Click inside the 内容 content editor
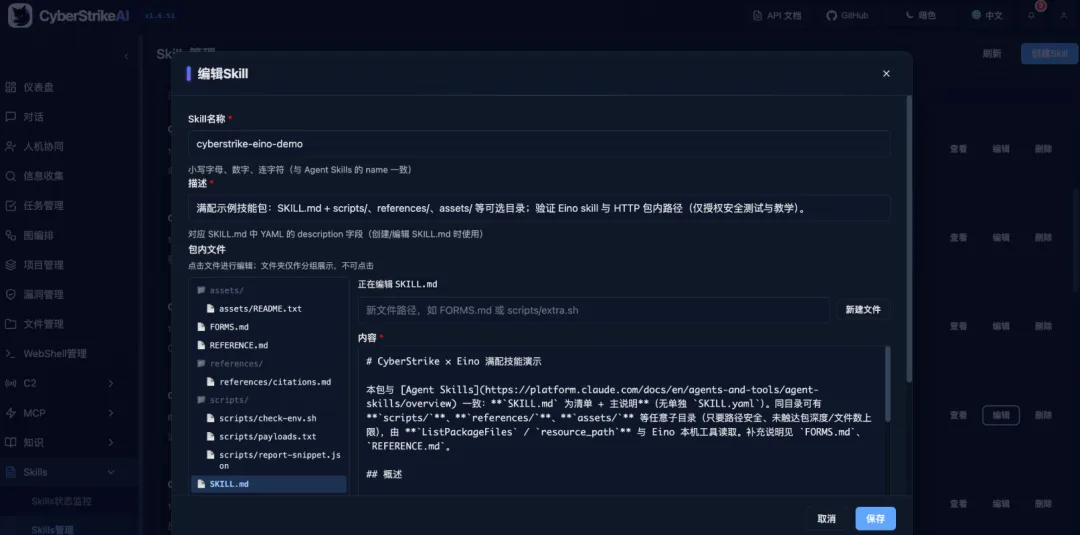Image resolution: width=1080 pixels, height=535 pixels. pos(623,420)
